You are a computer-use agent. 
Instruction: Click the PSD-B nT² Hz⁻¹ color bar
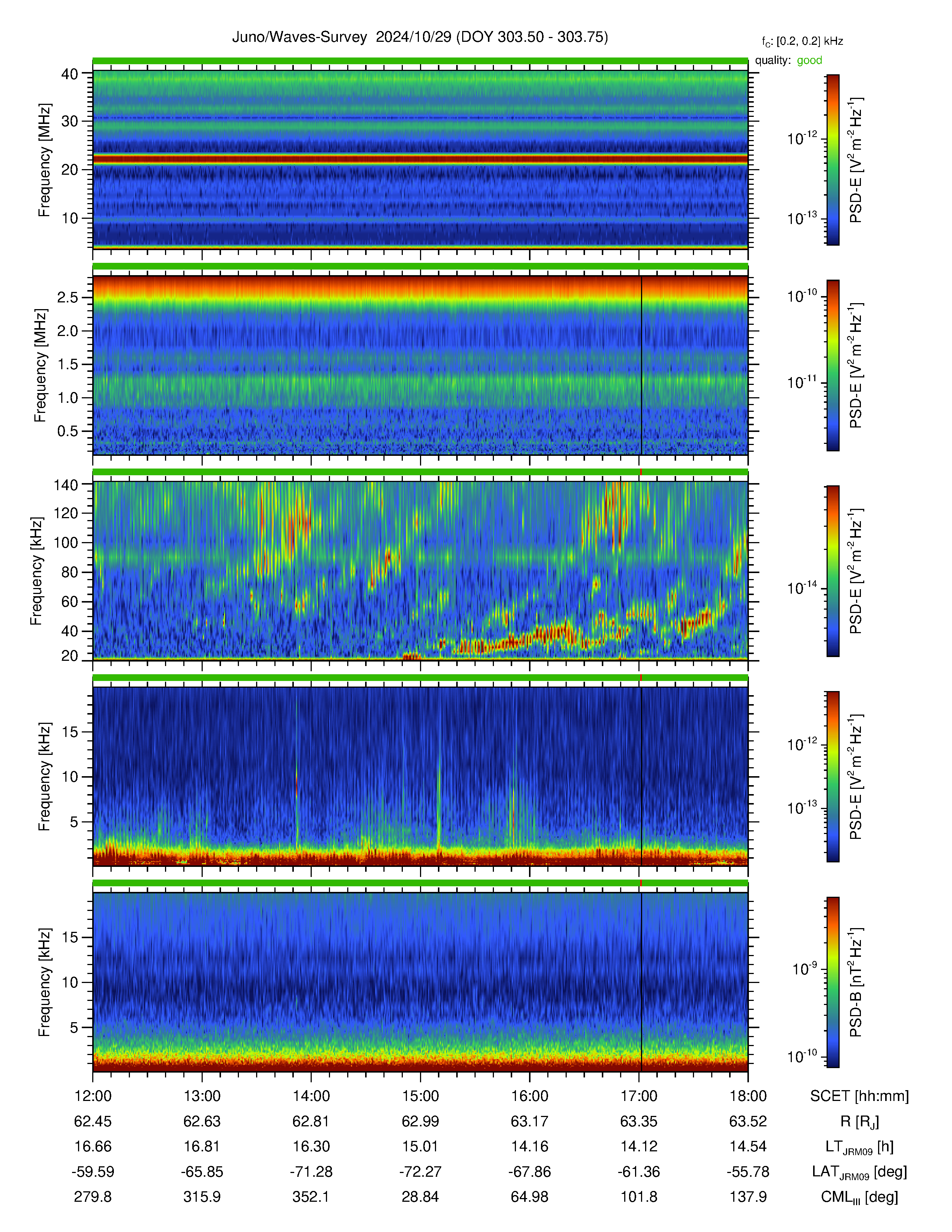click(x=833, y=982)
